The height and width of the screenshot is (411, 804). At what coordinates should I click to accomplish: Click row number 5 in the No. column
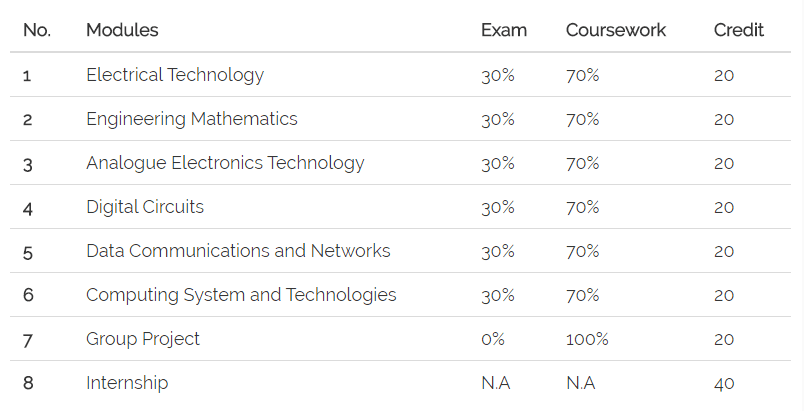point(28,251)
